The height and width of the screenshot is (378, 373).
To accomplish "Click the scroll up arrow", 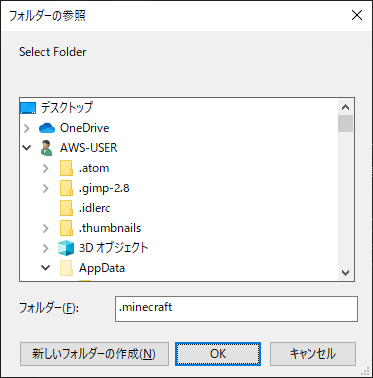I will click(345, 107).
